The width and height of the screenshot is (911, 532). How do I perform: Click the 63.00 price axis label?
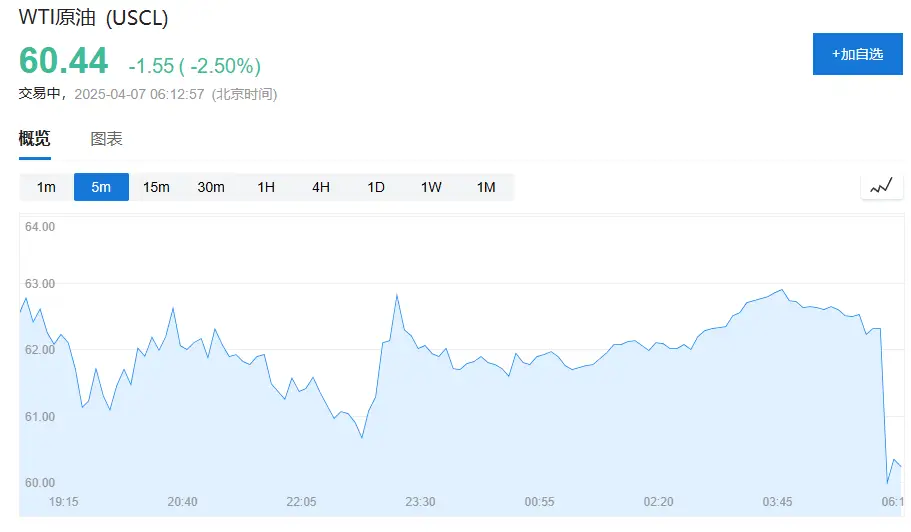click(x=40, y=284)
